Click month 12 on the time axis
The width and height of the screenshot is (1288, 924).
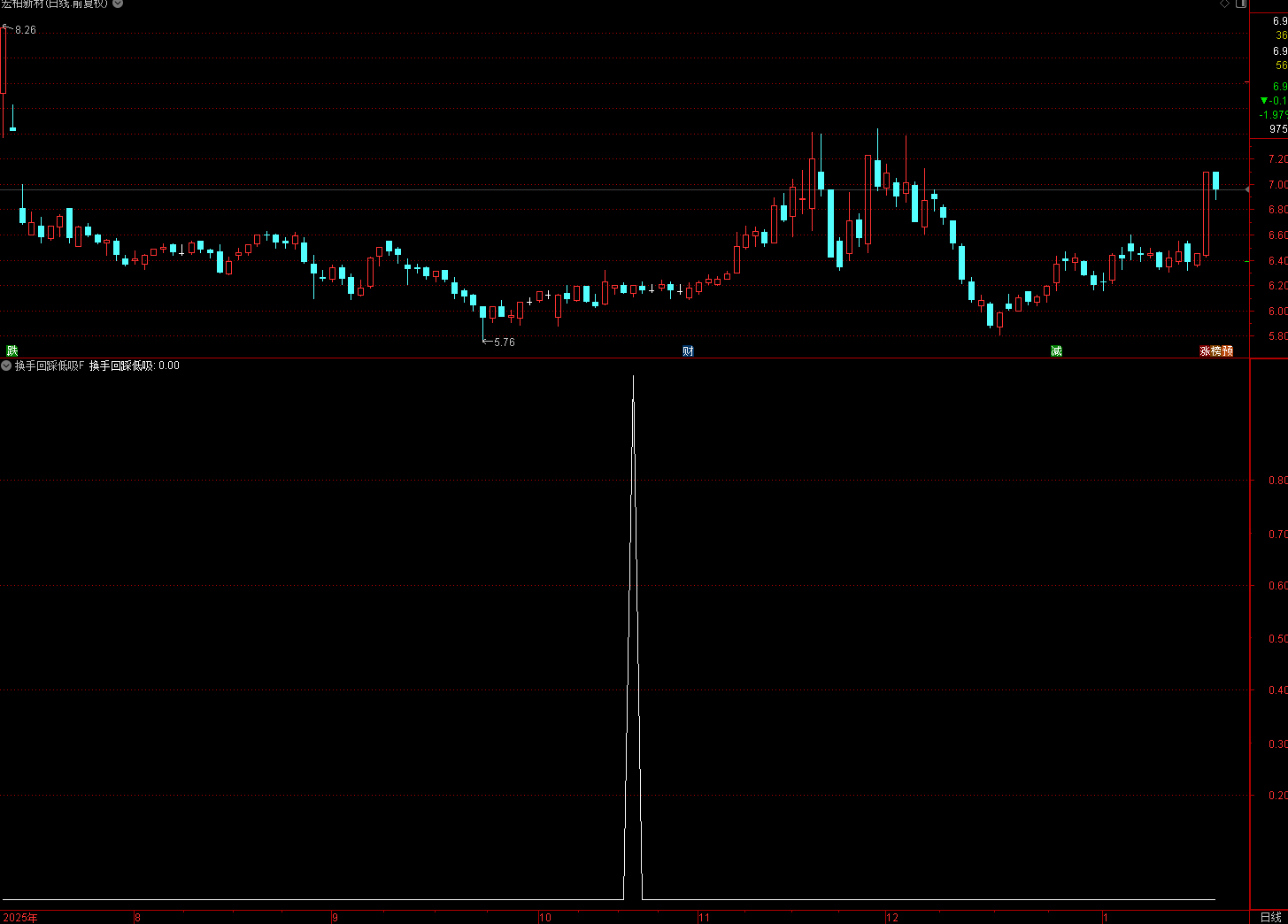(892, 918)
